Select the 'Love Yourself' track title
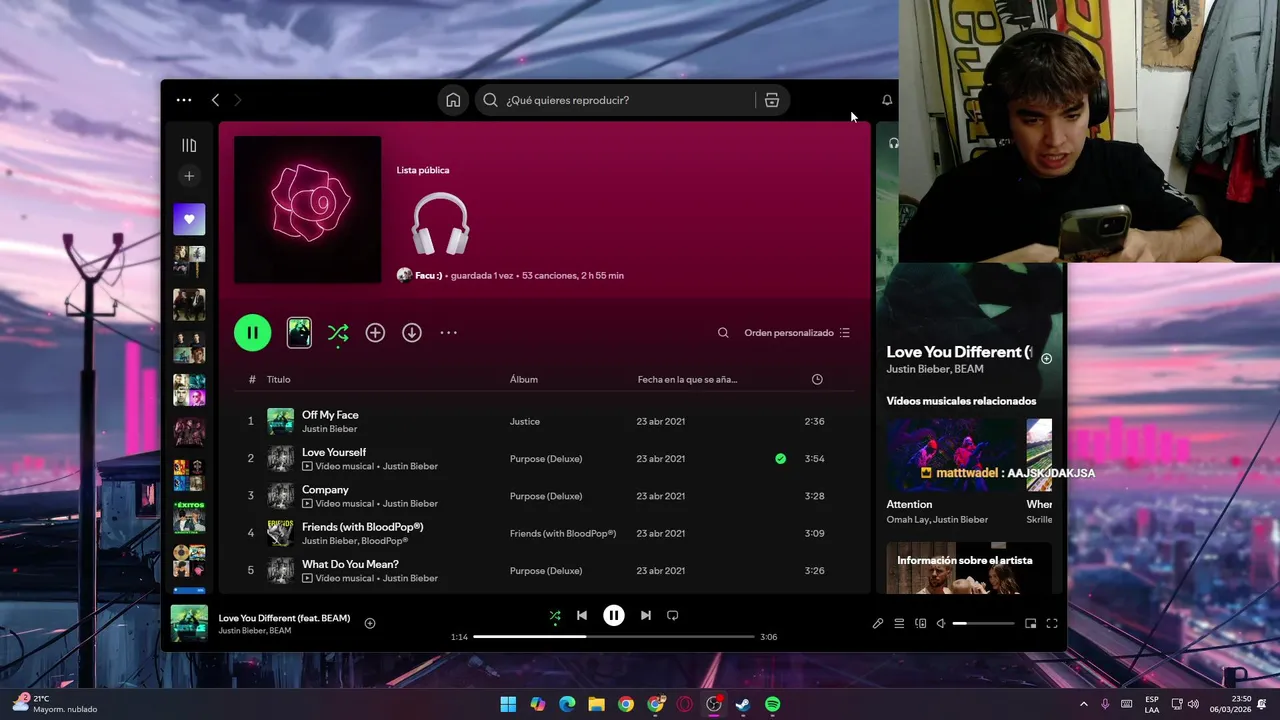Screen dimensions: 1280x720 tap(334, 452)
